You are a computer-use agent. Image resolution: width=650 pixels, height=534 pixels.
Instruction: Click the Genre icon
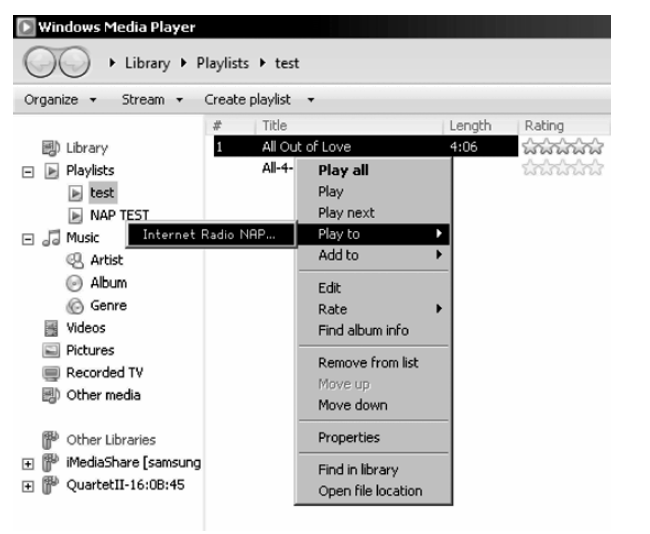click(x=75, y=306)
